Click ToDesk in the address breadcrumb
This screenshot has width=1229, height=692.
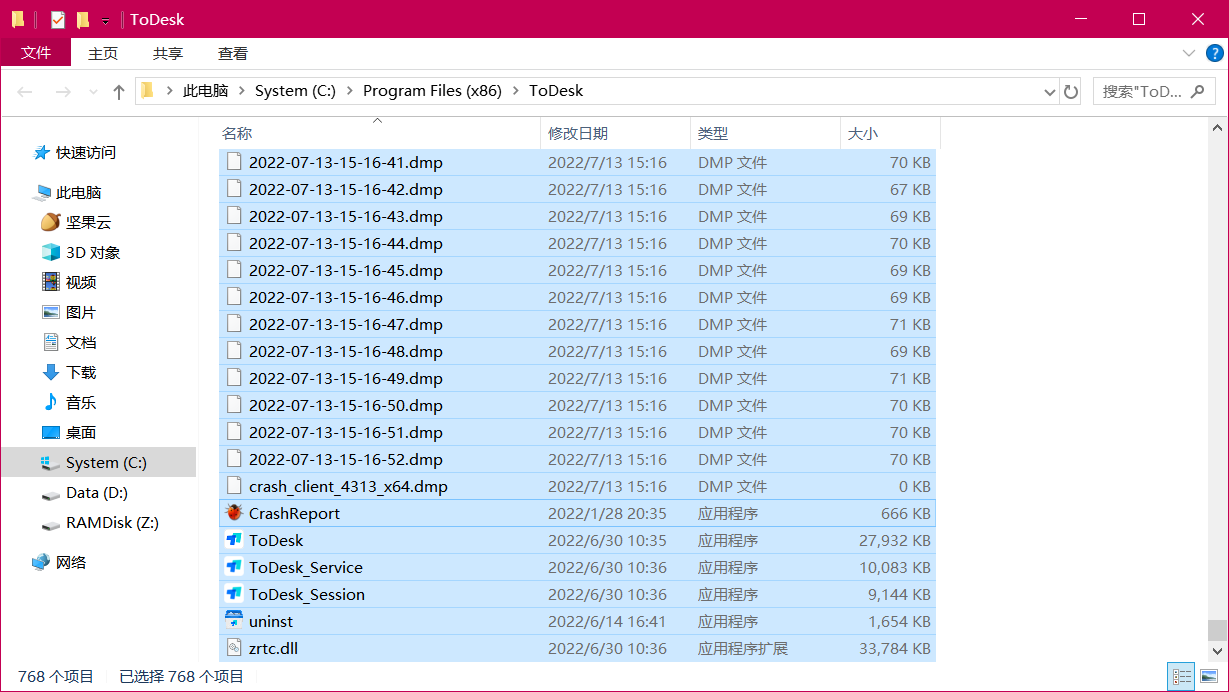tap(556, 91)
